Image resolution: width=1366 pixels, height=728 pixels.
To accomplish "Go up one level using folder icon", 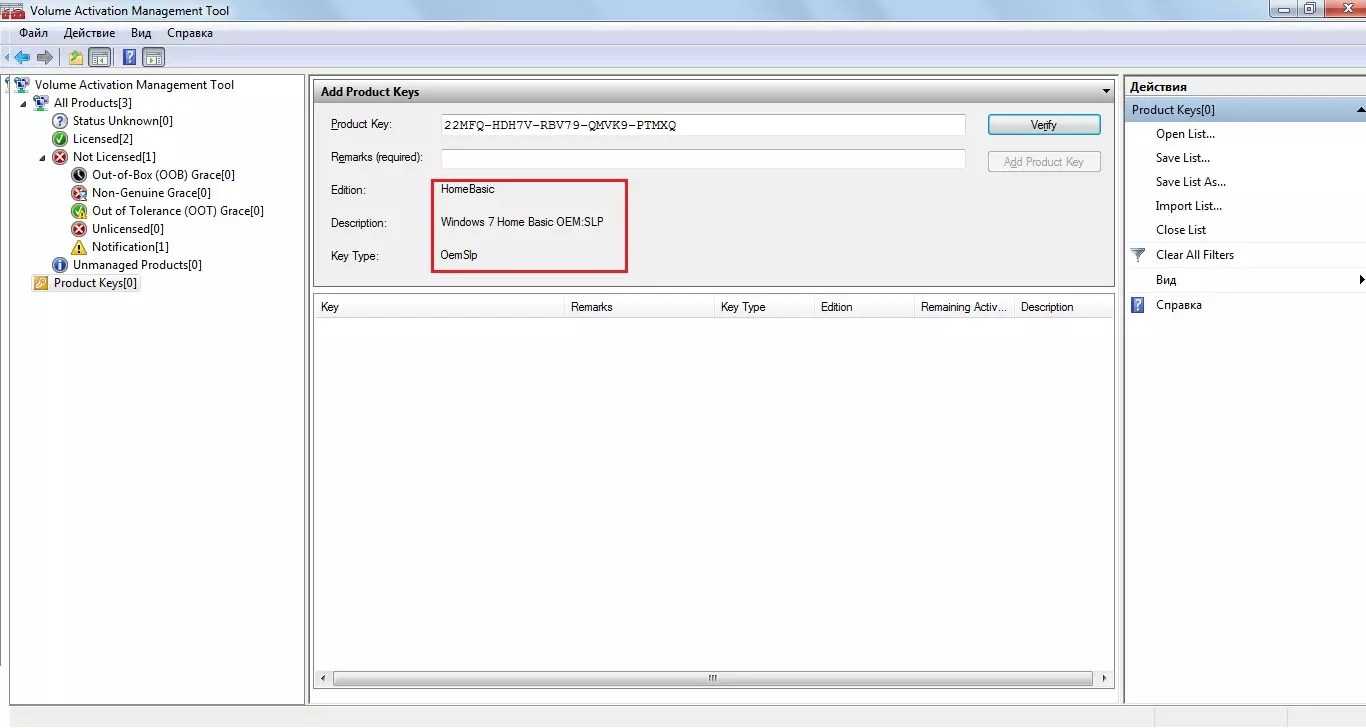I will point(76,57).
